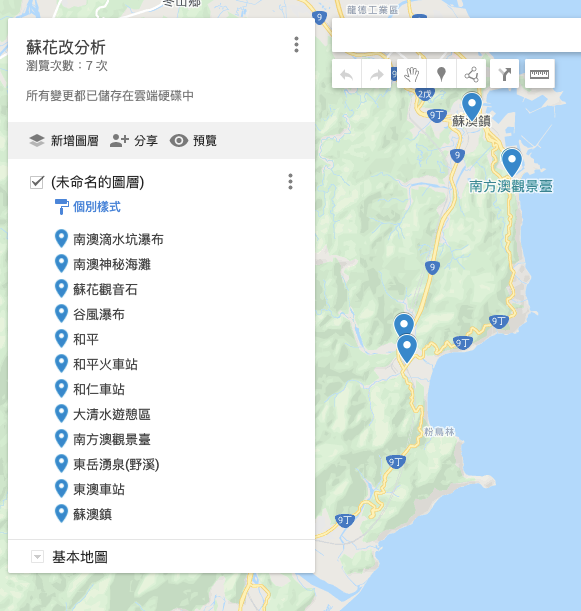The width and height of the screenshot is (581, 611).
Task: Click the 個別樣式 style link
Action: (x=97, y=207)
